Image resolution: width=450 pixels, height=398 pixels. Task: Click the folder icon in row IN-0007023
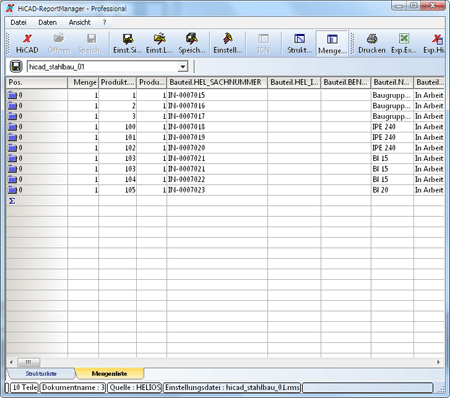[x=12, y=190]
